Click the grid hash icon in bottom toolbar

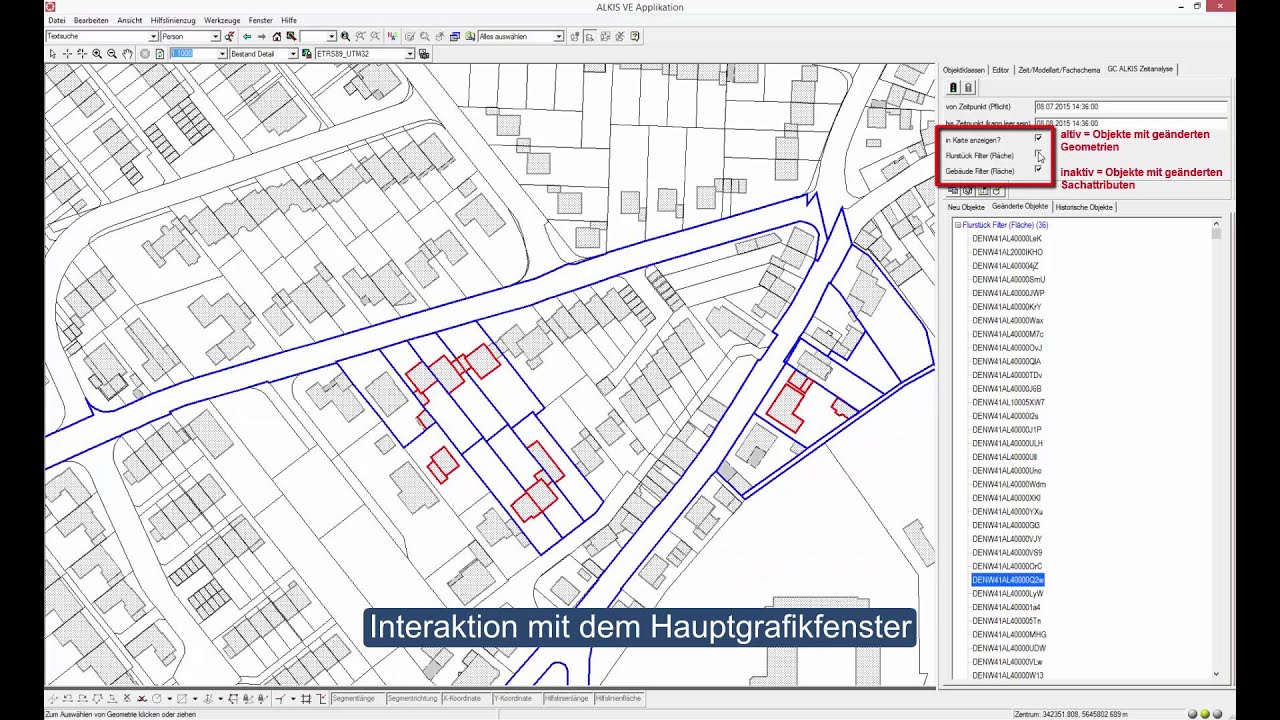click(306, 698)
